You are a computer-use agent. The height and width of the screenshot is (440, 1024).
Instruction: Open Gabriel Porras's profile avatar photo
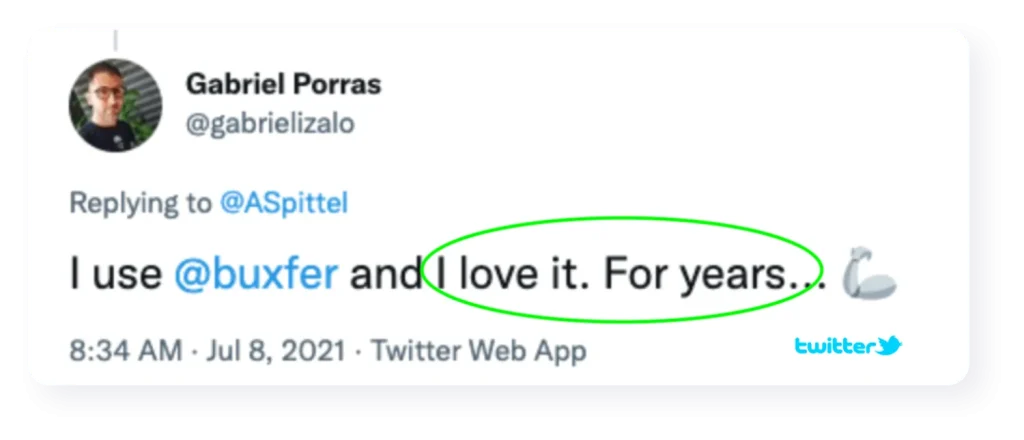tap(115, 105)
